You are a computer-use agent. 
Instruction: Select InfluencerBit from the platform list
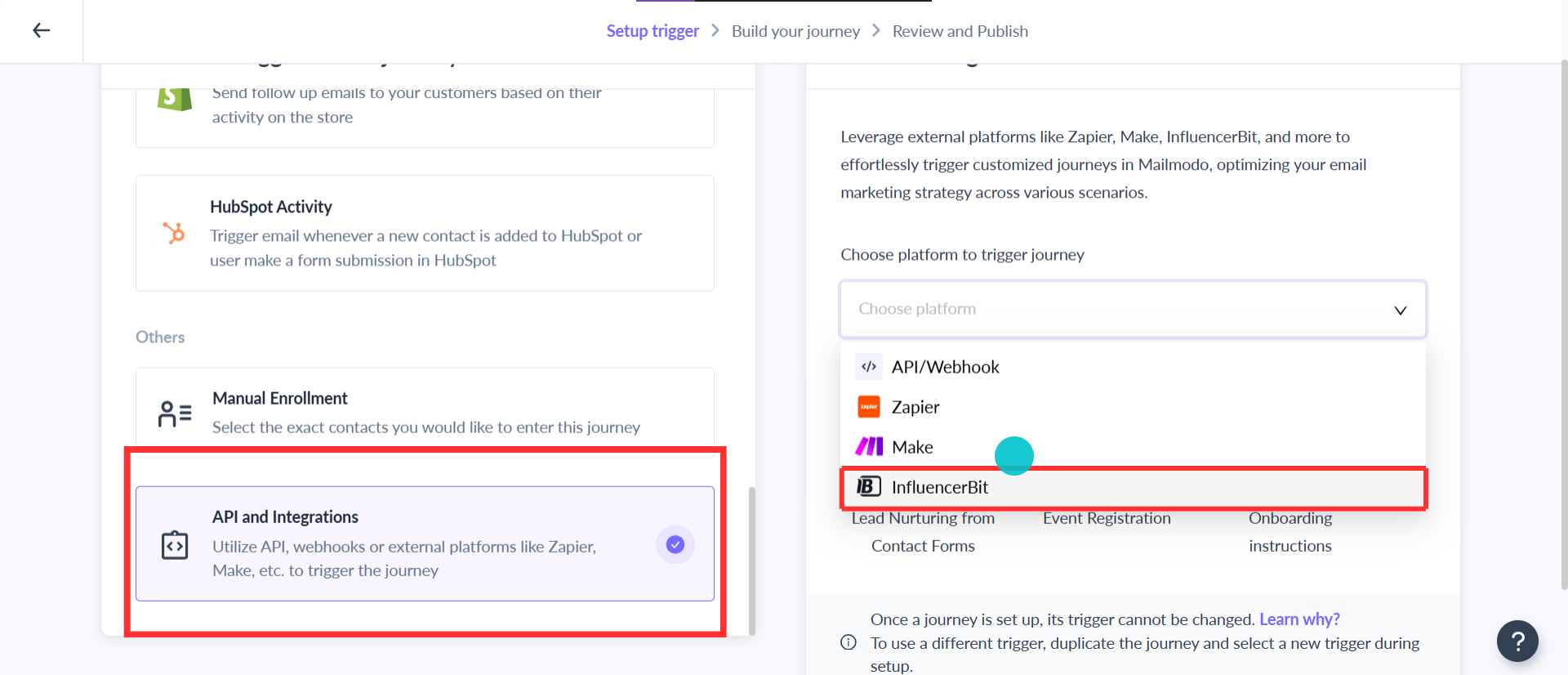coord(1133,487)
